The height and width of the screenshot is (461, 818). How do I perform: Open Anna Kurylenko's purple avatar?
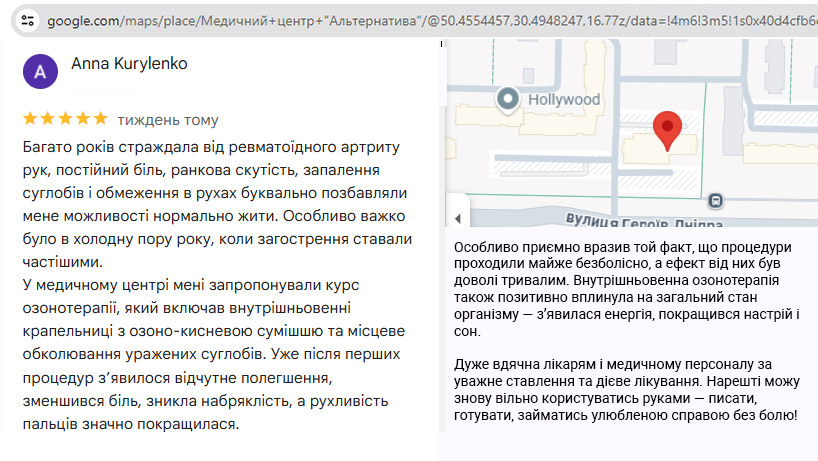[40, 72]
